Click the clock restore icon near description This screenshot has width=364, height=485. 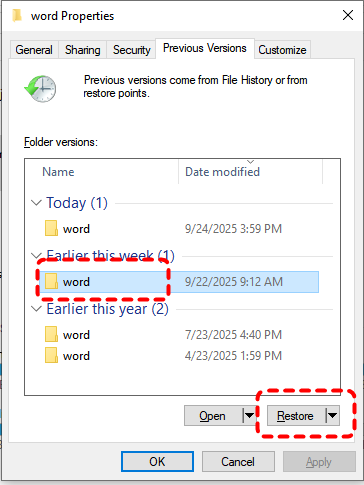[40, 89]
